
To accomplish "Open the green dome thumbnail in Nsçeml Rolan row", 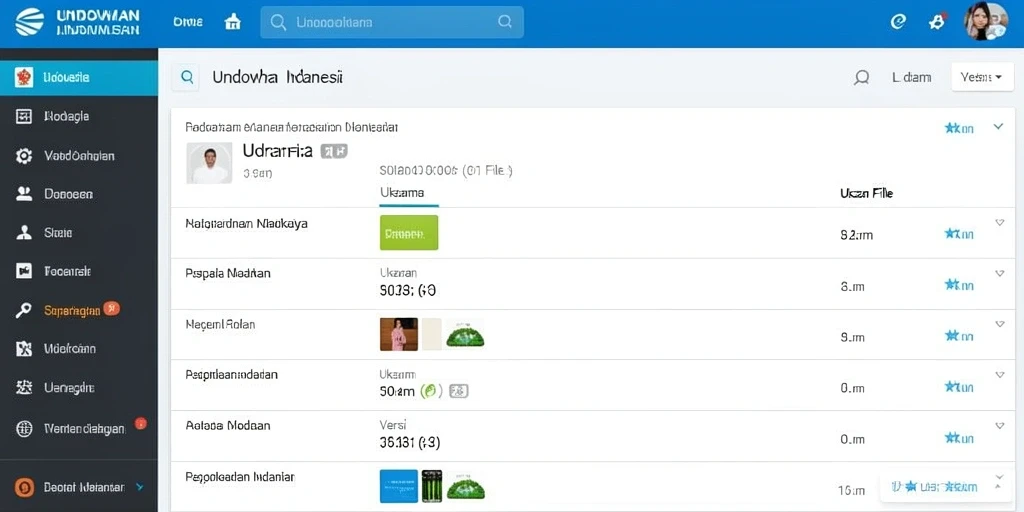I will pyautogui.click(x=465, y=334).
